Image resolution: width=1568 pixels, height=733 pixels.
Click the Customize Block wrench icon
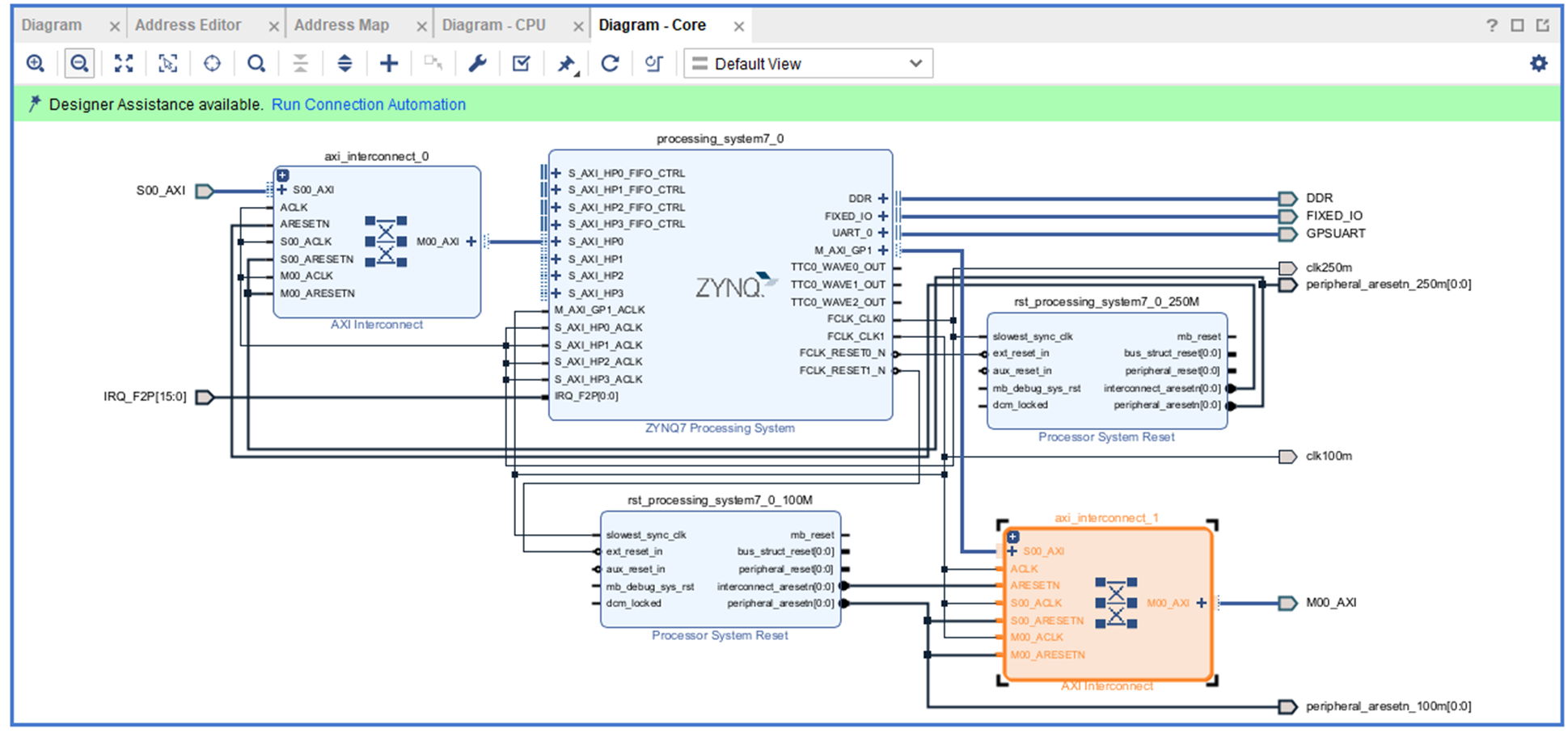(x=477, y=64)
